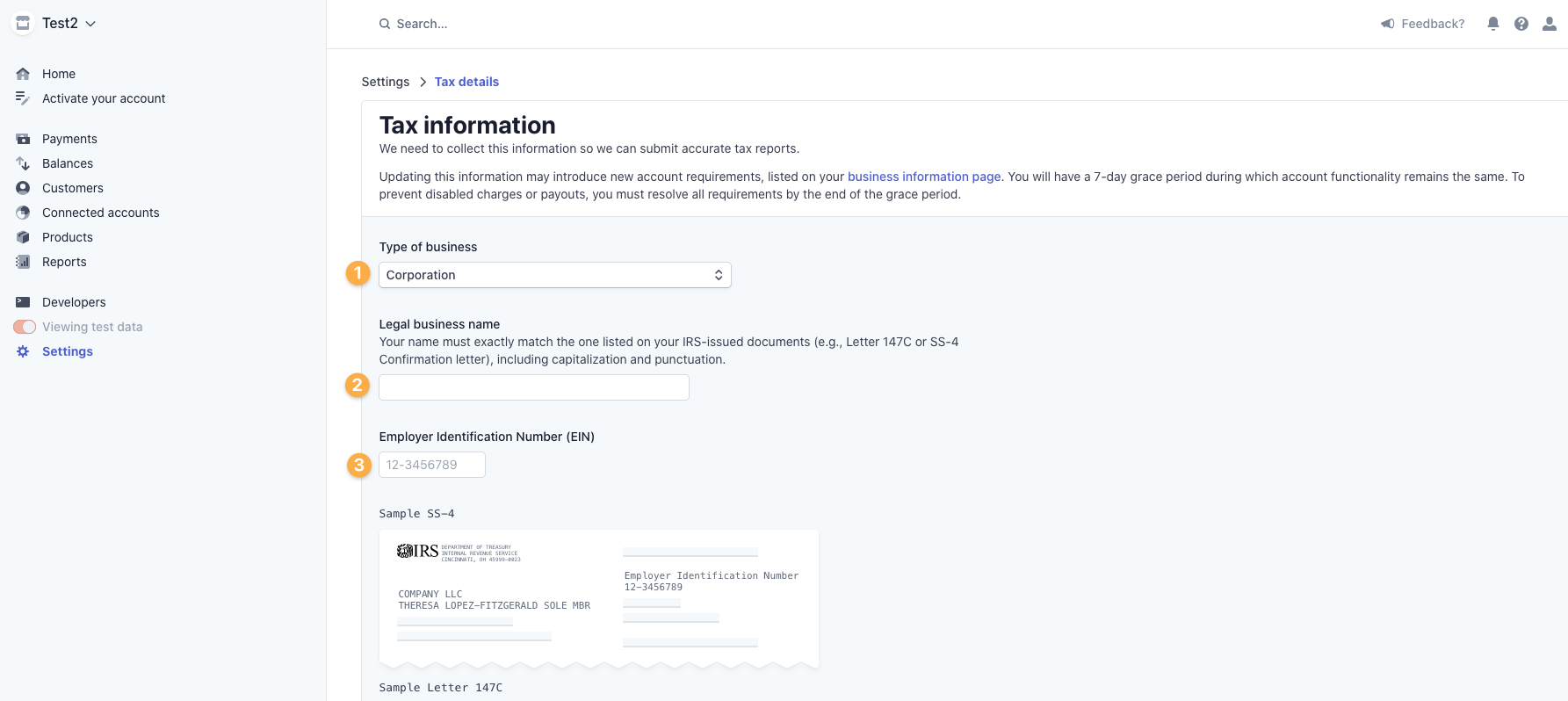
Task: Open the user profile icon
Action: 1550,24
